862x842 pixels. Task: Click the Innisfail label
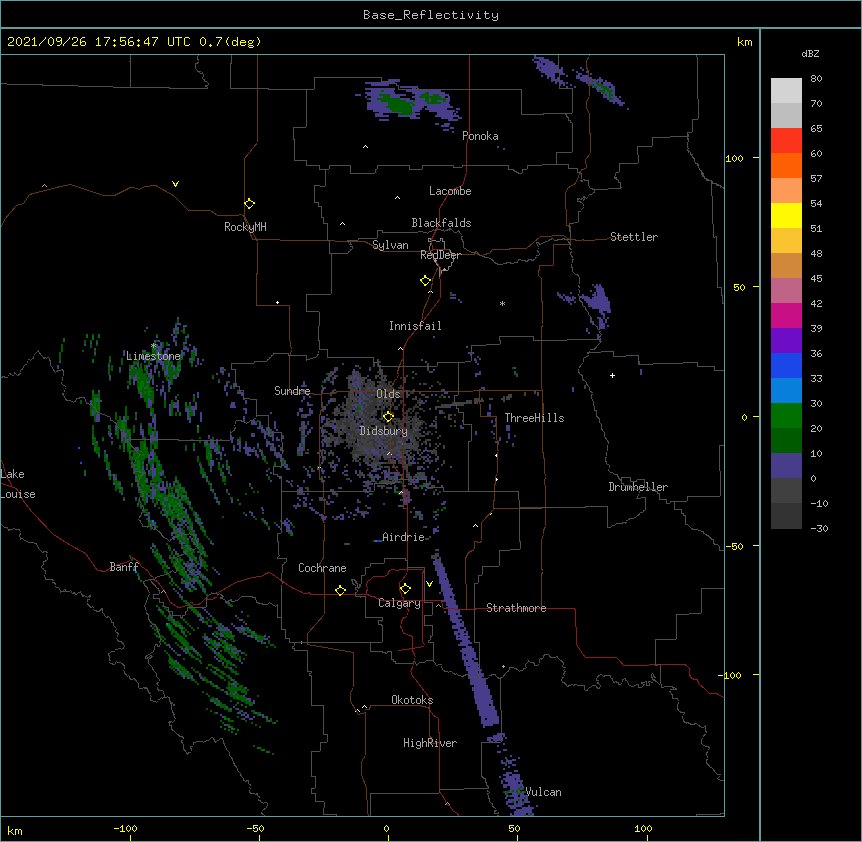click(x=415, y=326)
